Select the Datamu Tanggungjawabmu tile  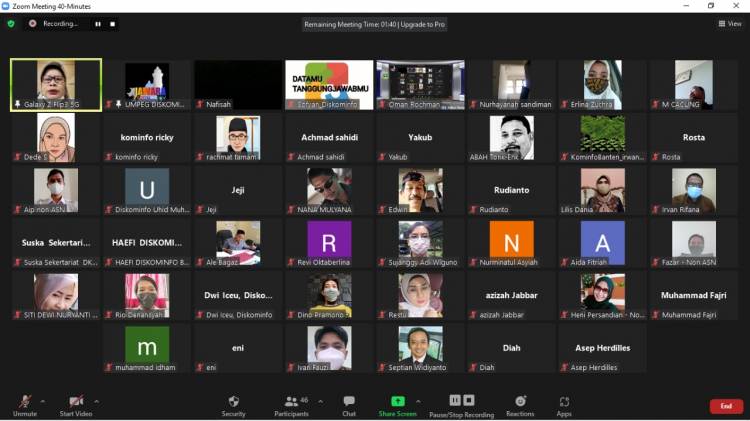329,85
